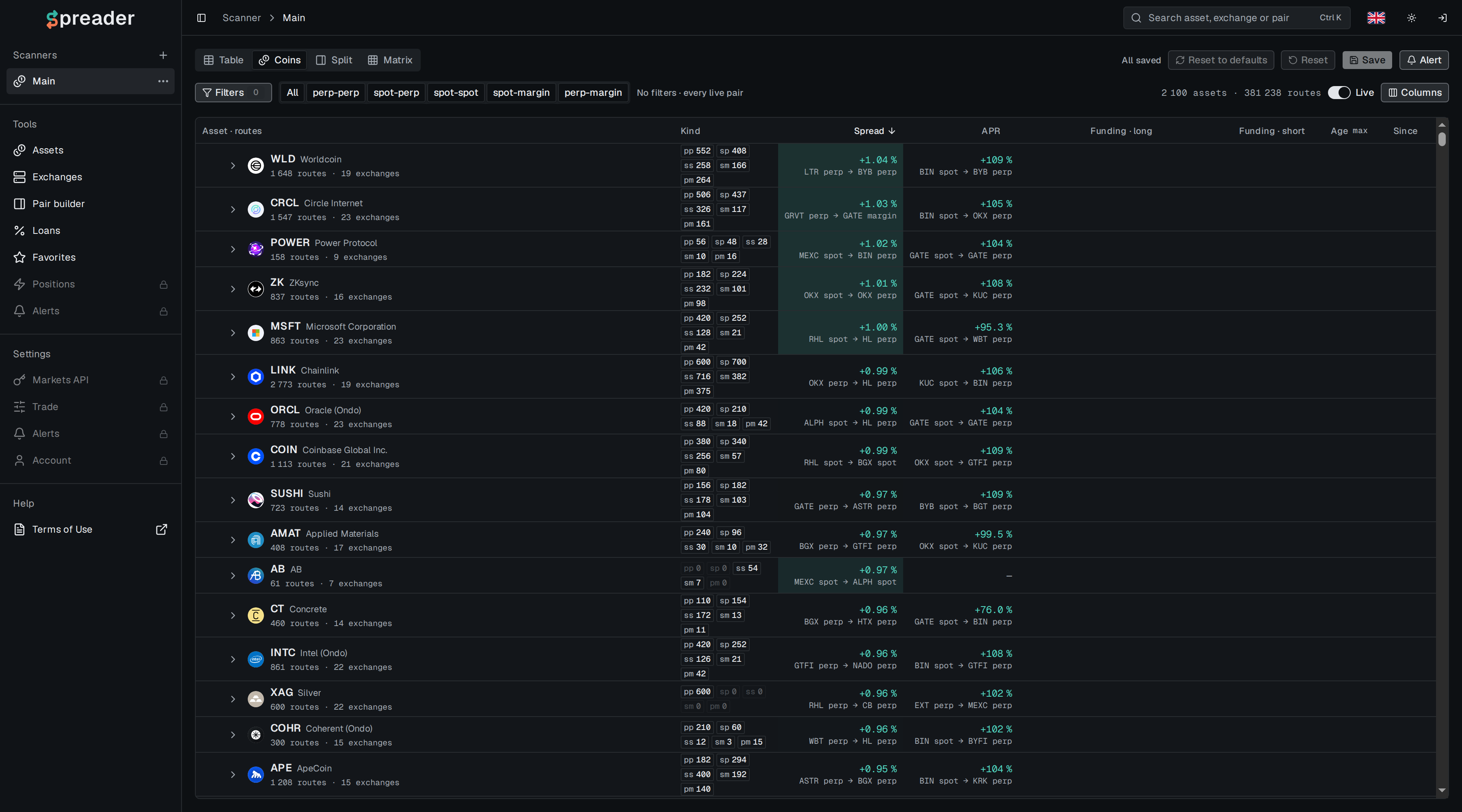Select the Coins view tab
The width and height of the screenshot is (1462, 812).
tap(280, 60)
